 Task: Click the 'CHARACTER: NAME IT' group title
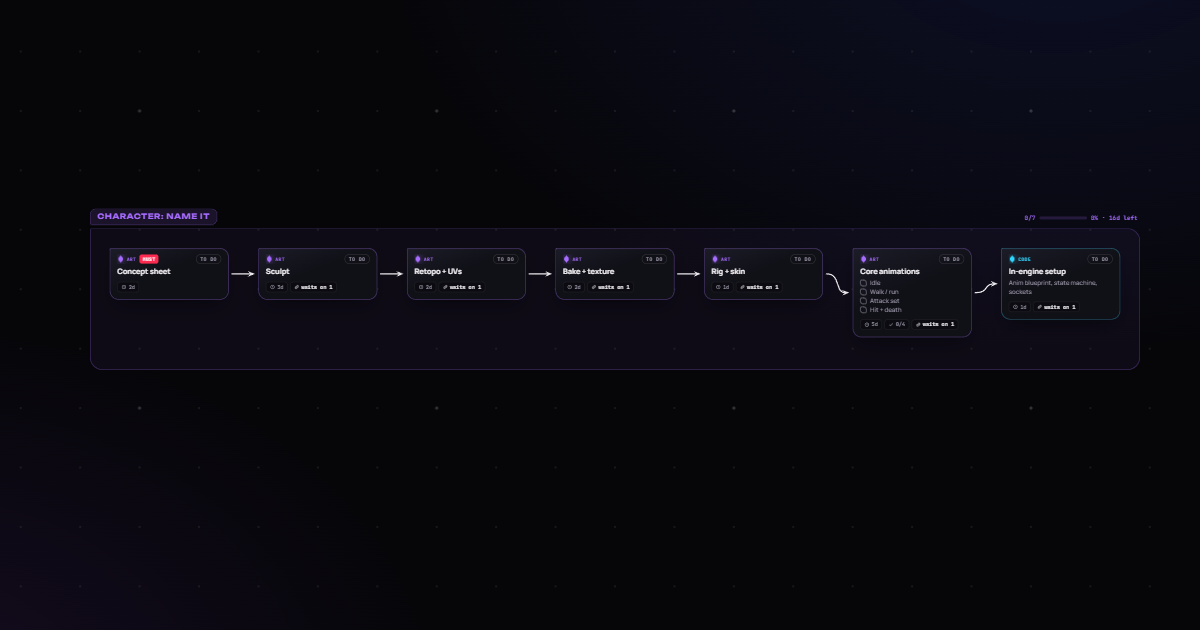click(153, 217)
